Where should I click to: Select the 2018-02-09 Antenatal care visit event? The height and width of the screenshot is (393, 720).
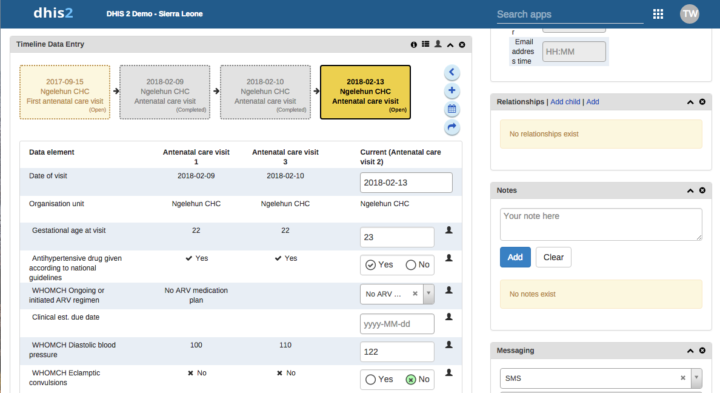165,92
